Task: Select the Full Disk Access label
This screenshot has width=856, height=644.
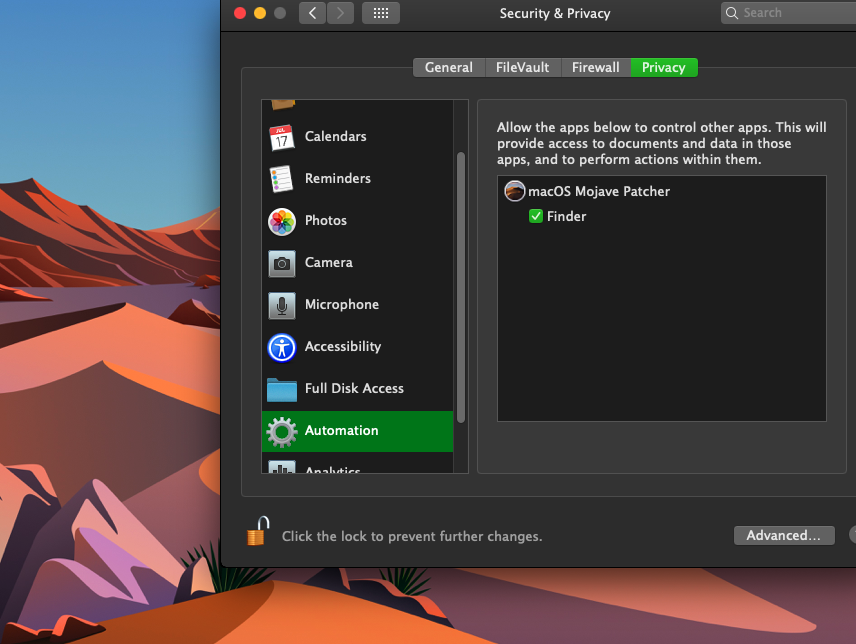Action: coord(354,389)
